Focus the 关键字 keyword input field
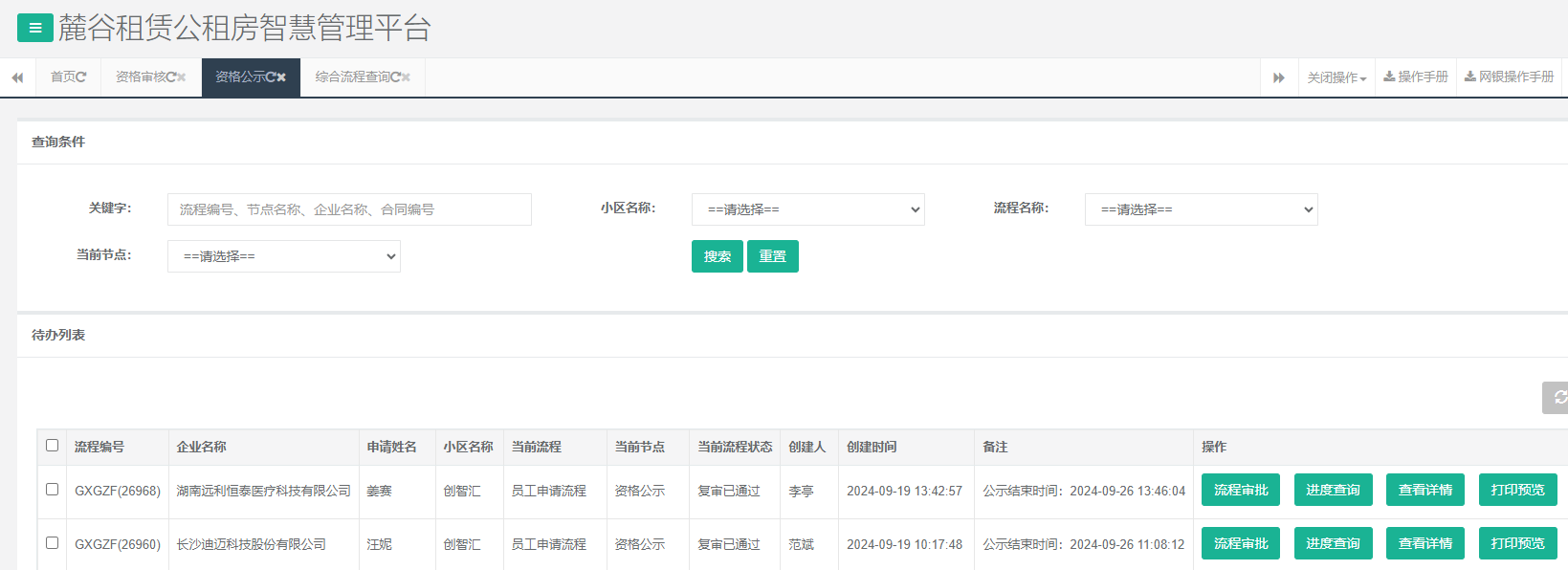1568x570 pixels. coord(349,209)
